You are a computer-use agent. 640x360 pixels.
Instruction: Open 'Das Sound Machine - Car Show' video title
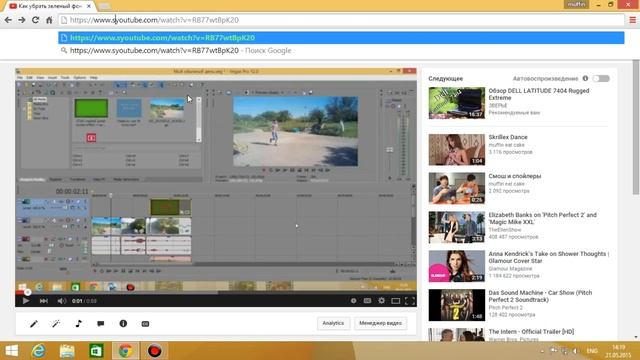[x=540, y=296]
